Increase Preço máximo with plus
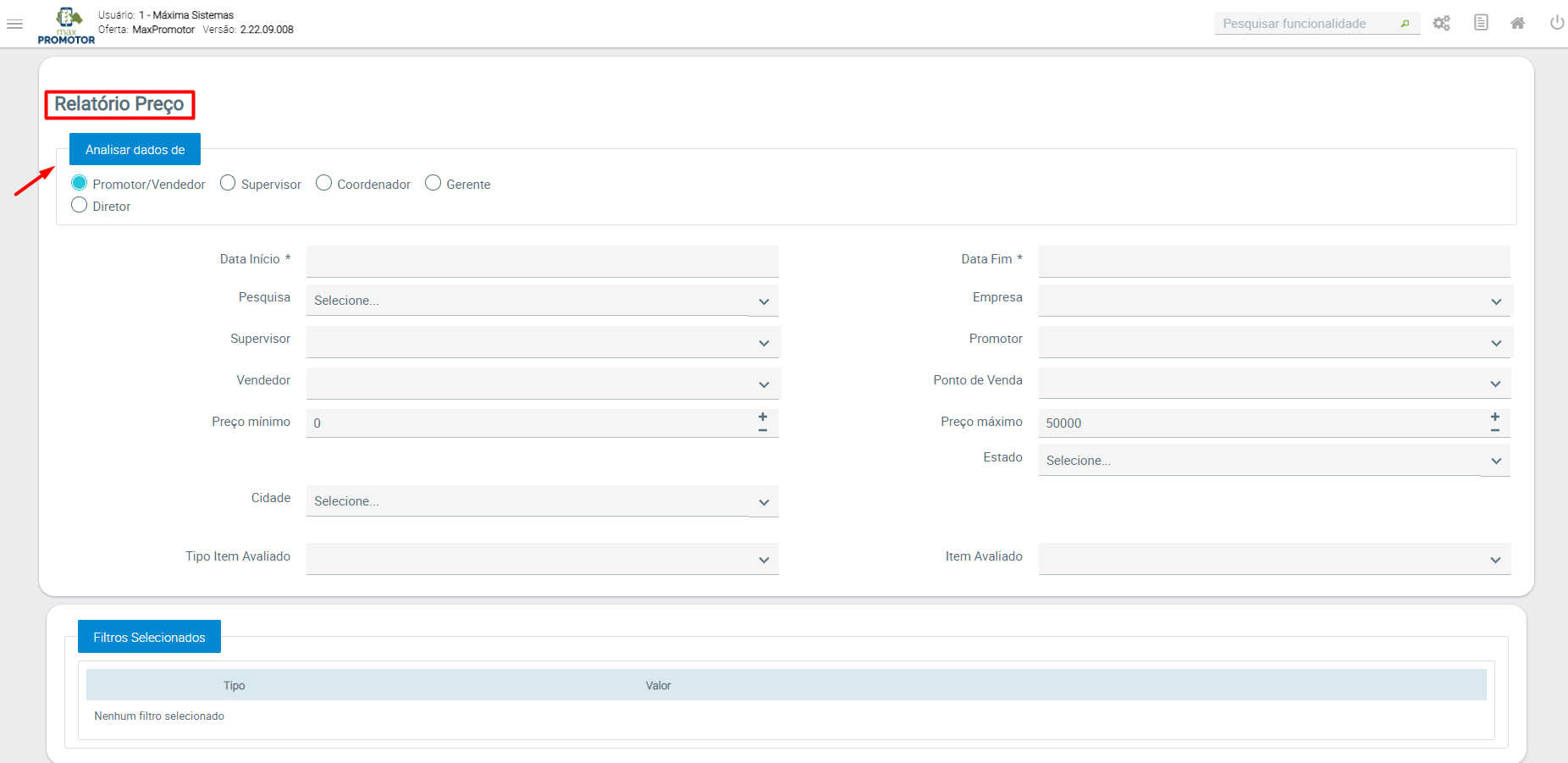Image resolution: width=1568 pixels, height=763 pixels. coord(1495,417)
